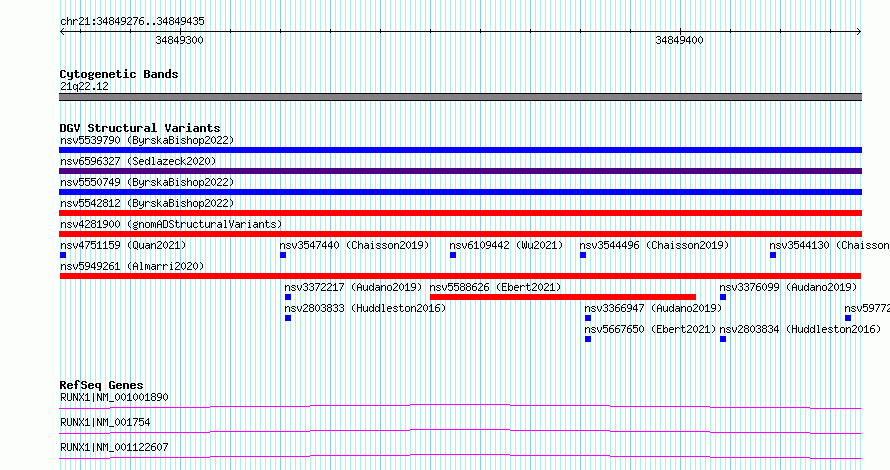Click the RUNX1|NM_001754 gene label

click(x=105, y=422)
